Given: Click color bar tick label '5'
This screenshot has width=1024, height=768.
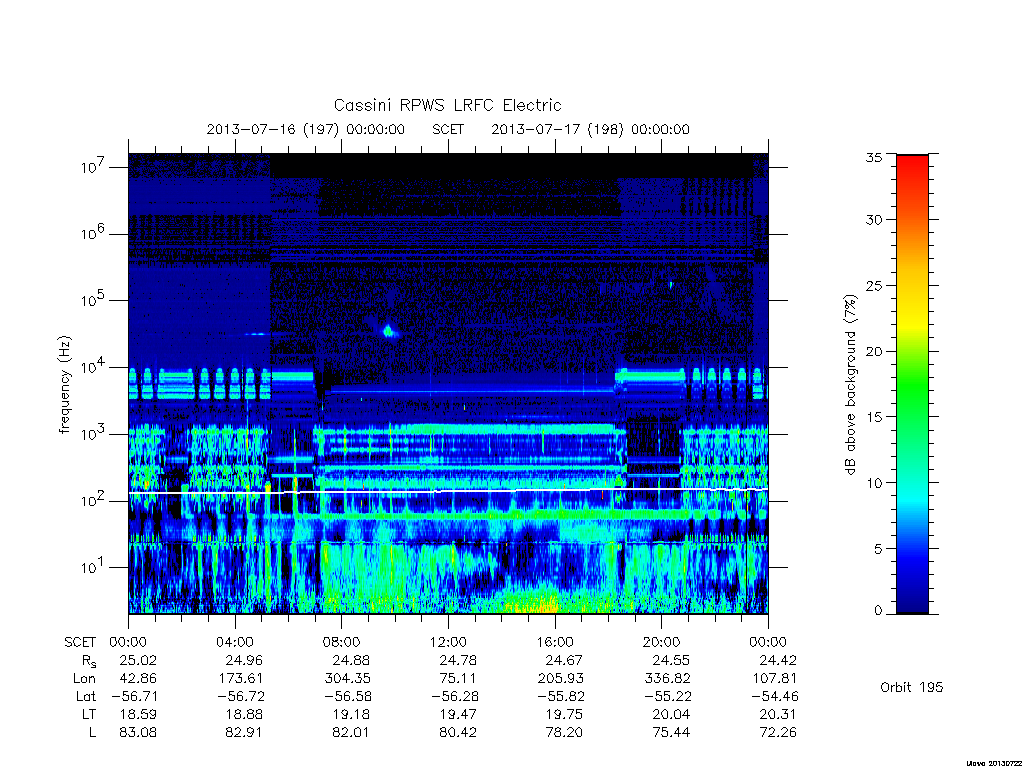Looking at the screenshot, I should (878, 549).
